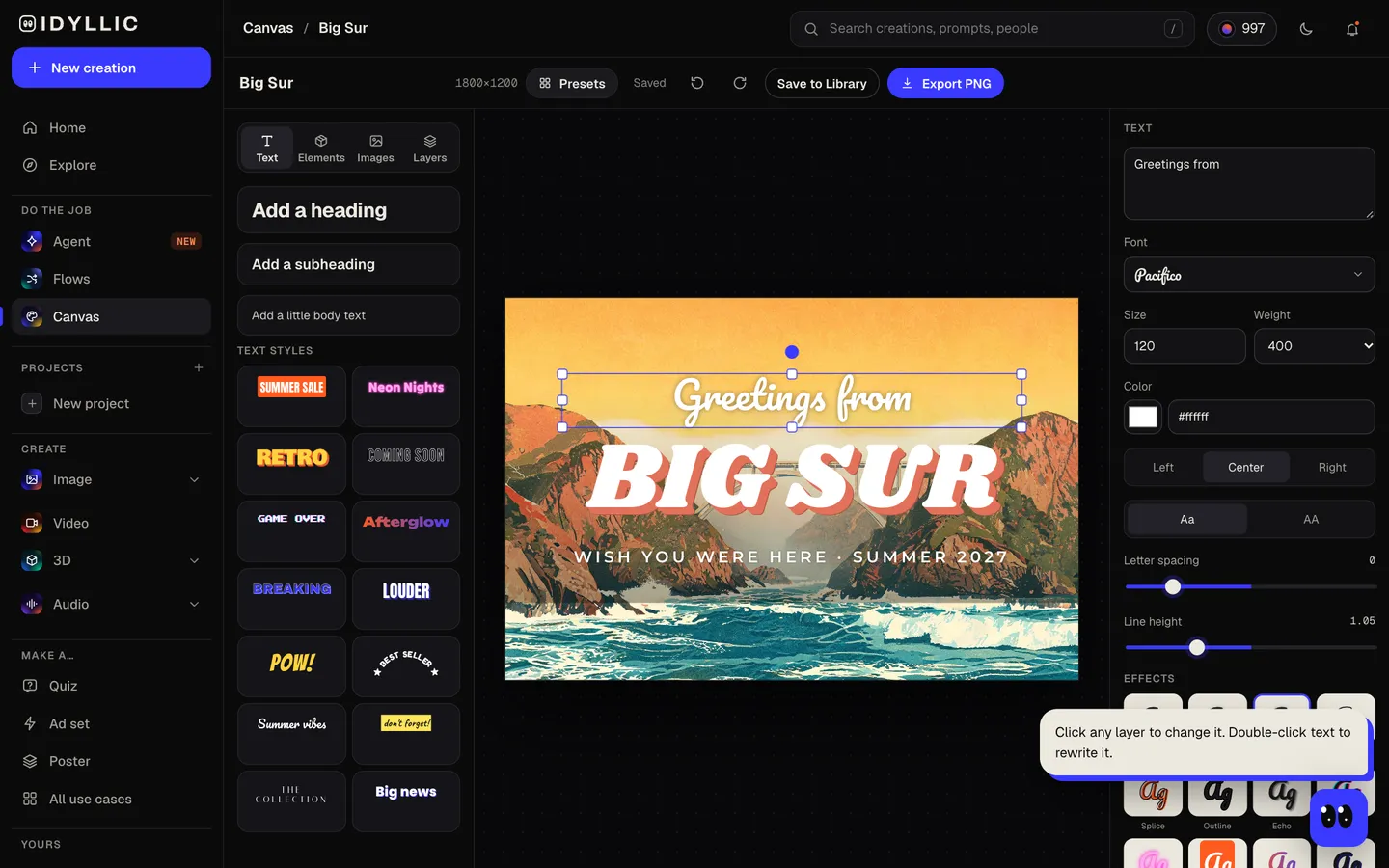Click the undo arrow icon
The height and width of the screenshot is (868, 1389).
coord(697,83)
